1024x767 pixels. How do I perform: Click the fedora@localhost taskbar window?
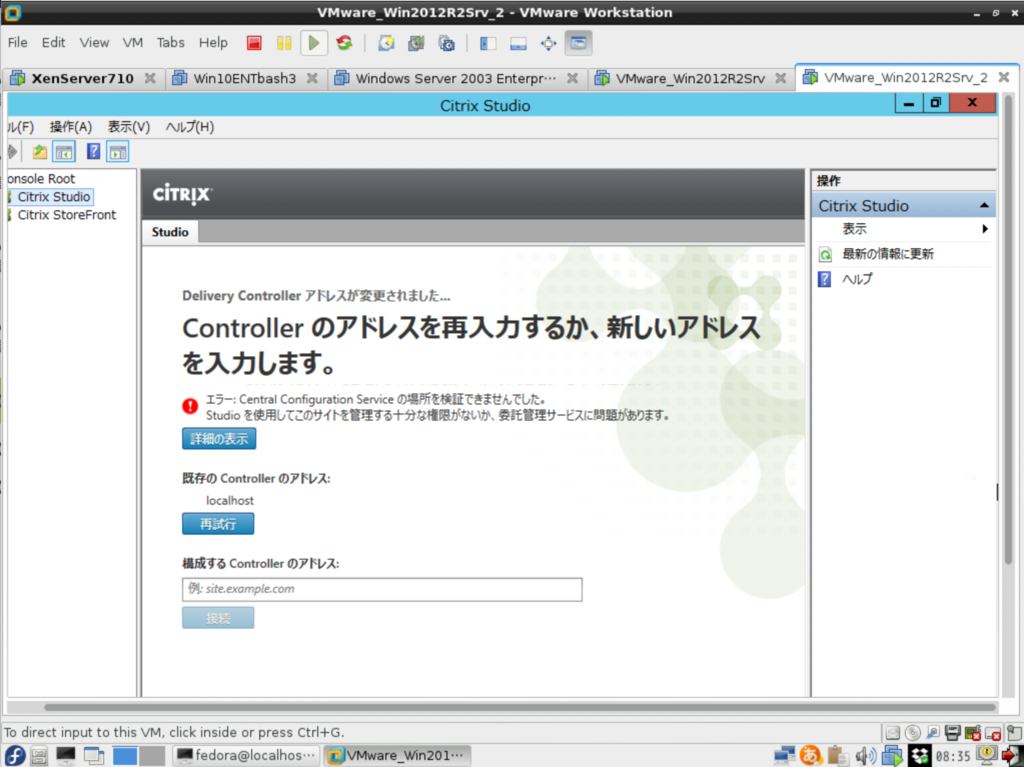tap(248, 756)
